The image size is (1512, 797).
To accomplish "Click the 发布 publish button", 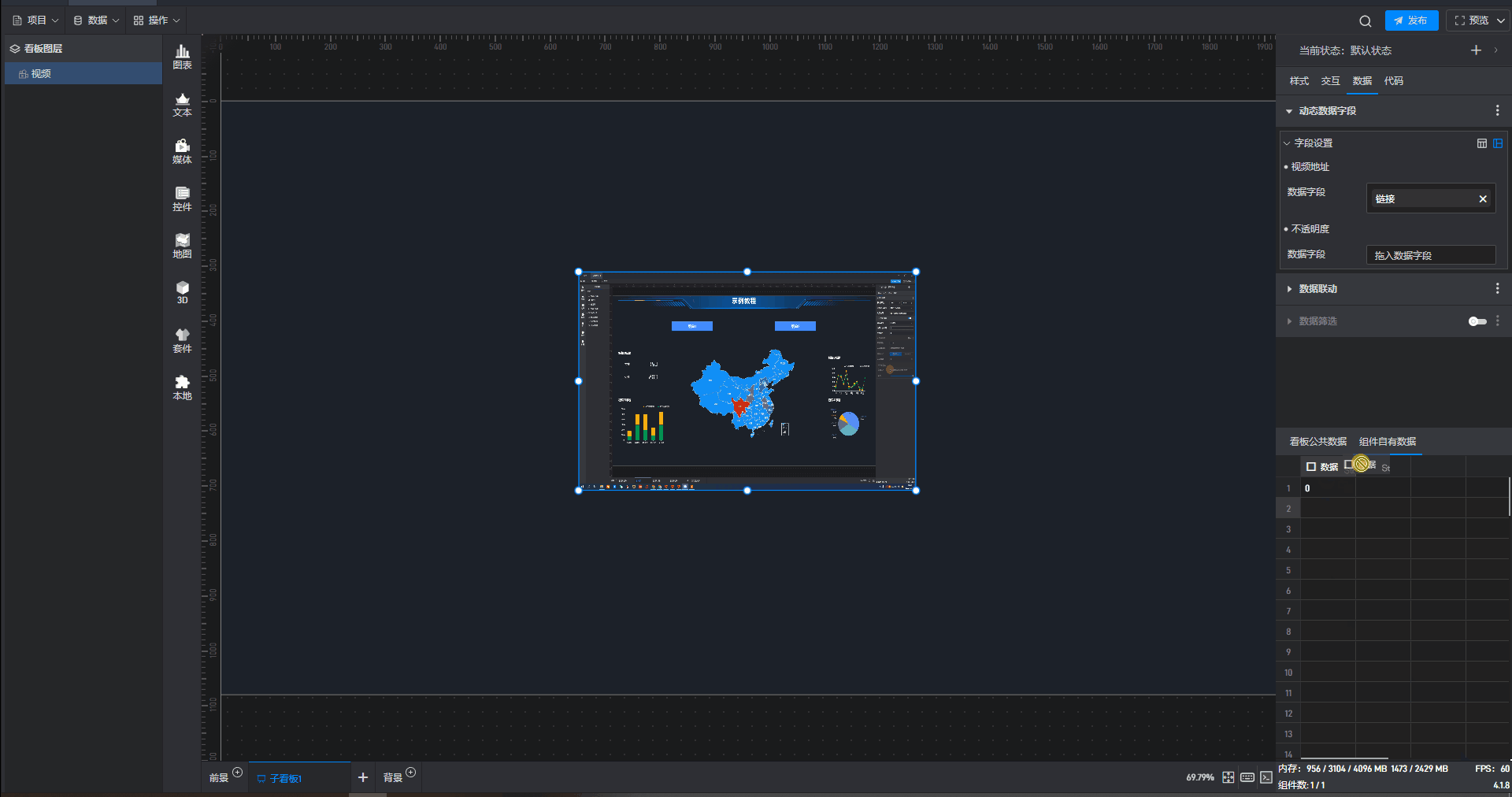I will point(1411,20).
